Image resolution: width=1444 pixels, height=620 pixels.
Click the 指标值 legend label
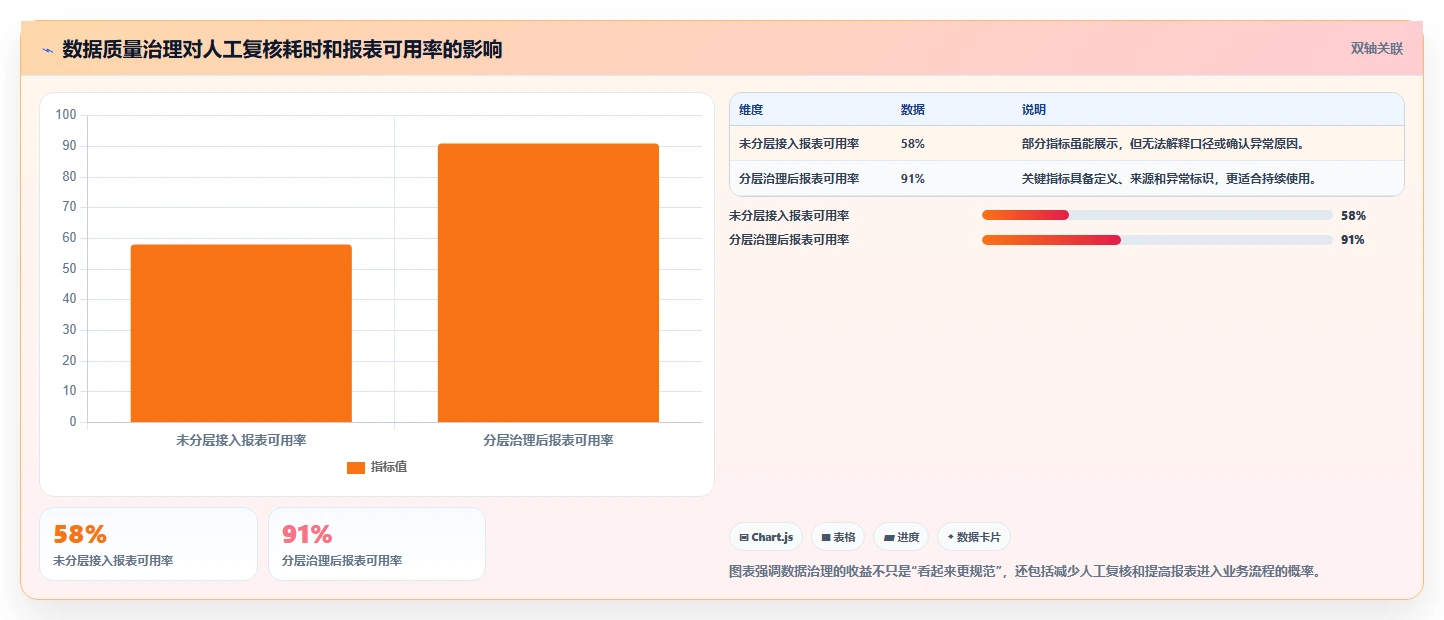[x=389, y=467]
